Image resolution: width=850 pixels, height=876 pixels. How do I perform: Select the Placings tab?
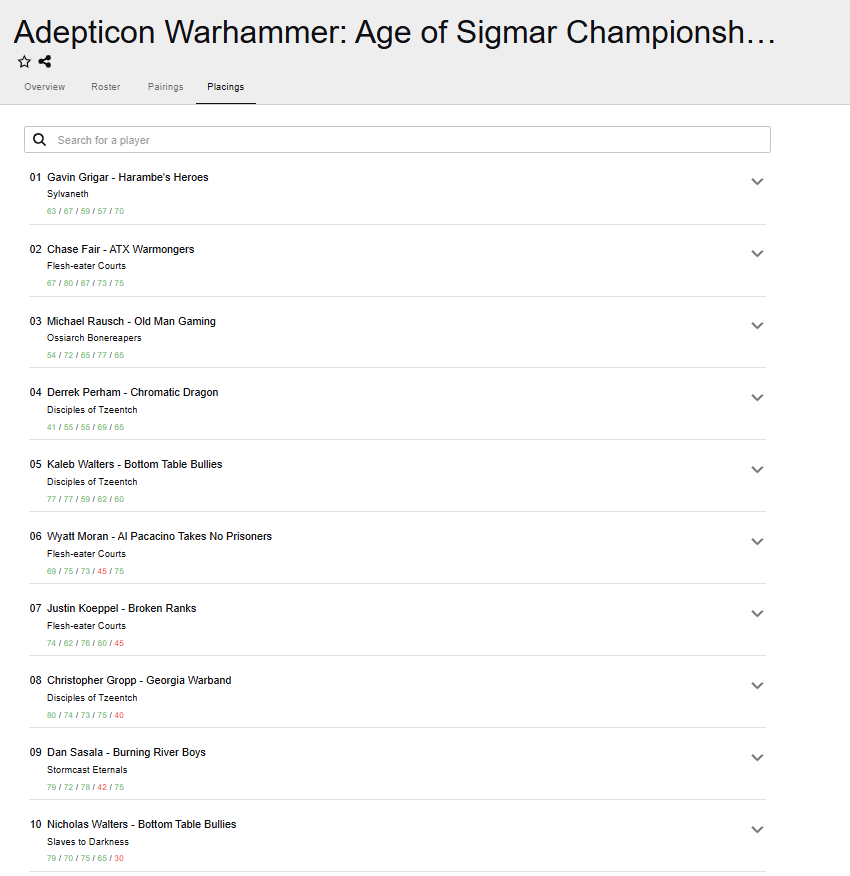coord(226,87)
